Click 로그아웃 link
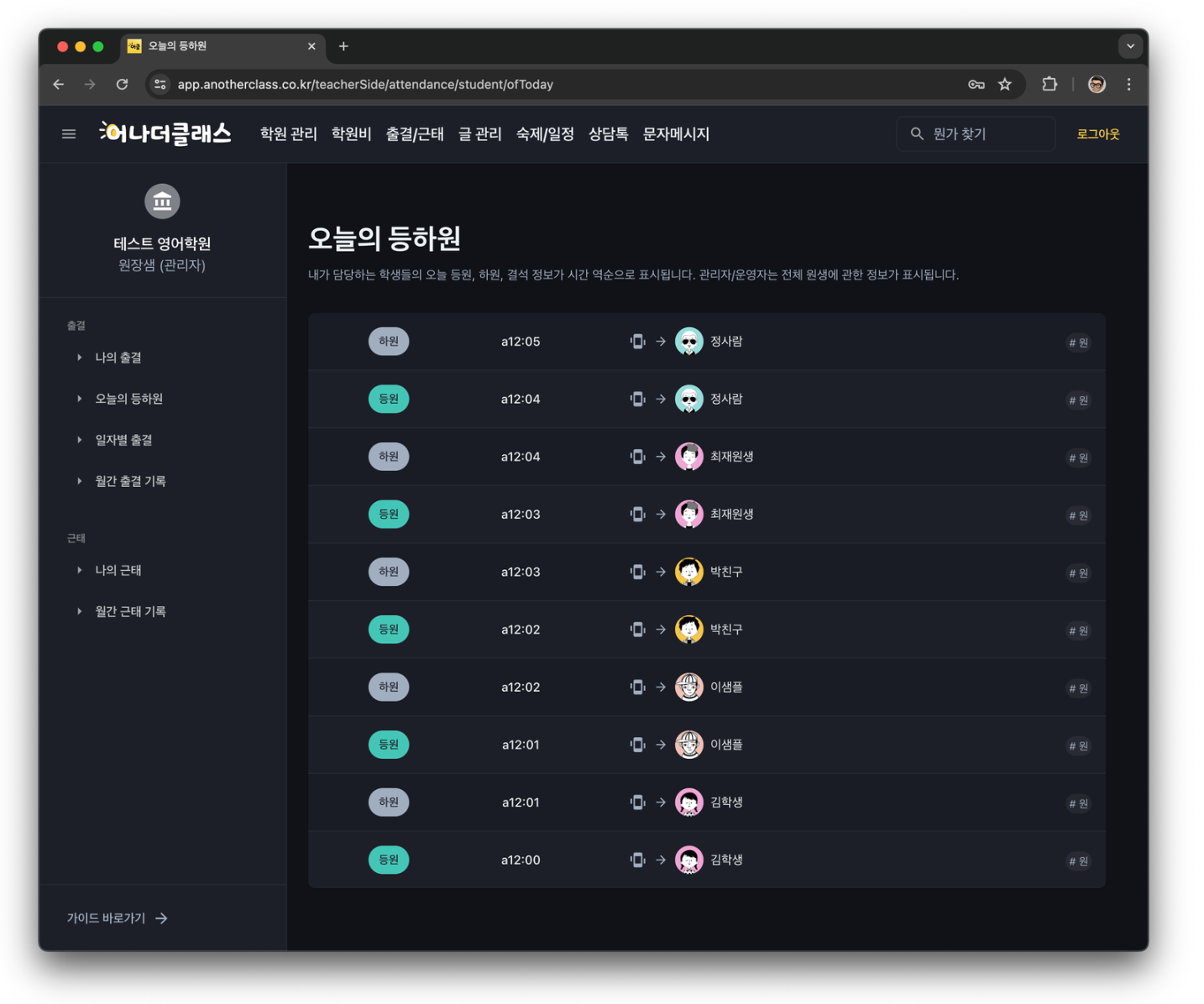 coord(1097,133)
